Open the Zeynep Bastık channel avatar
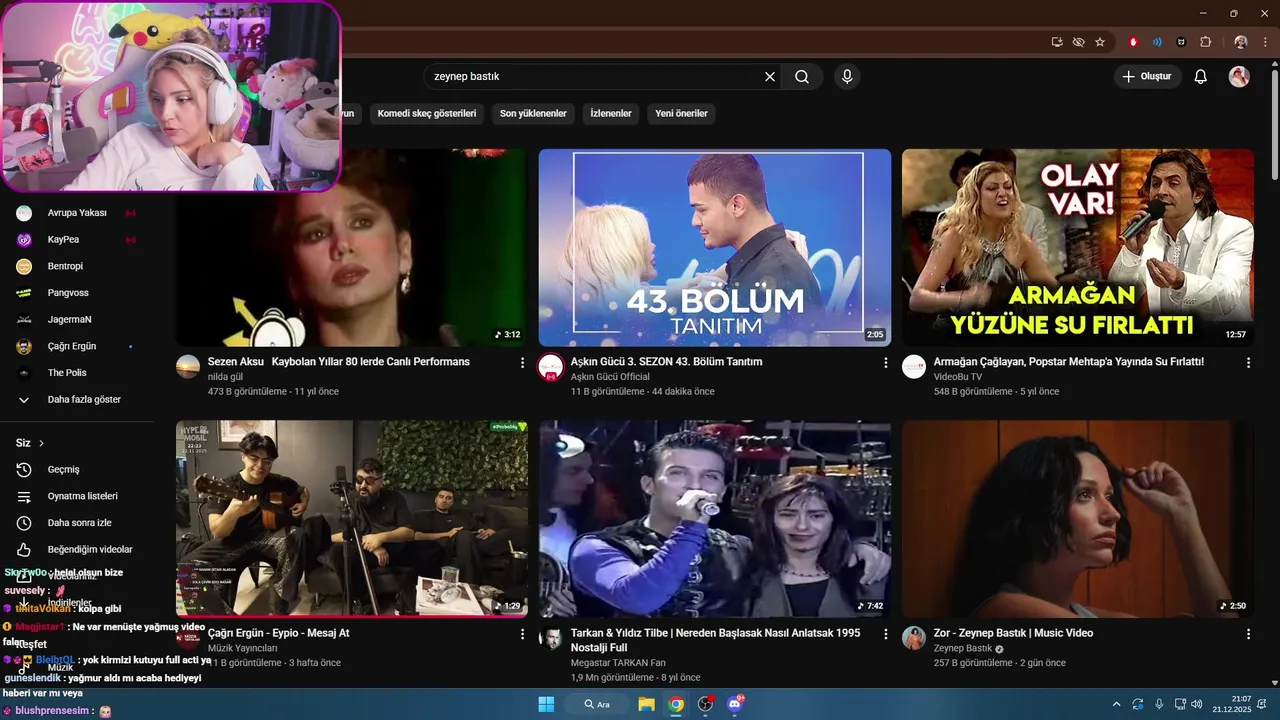The width and height of the screenshot is (1280, 720). click(x=914, y=638)
